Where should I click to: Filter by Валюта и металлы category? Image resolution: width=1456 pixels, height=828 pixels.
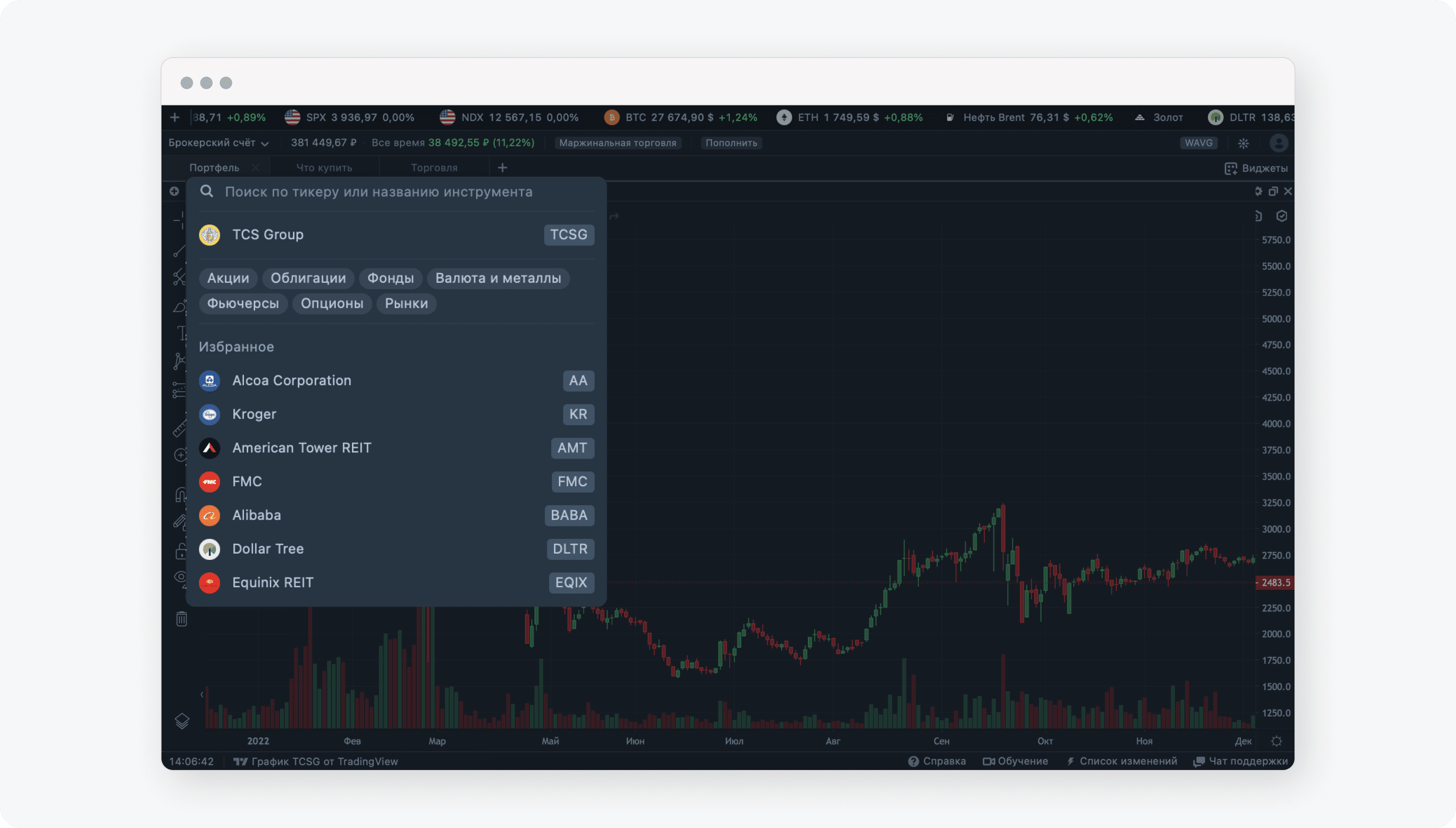pyautogui.click(x=498, y=278)
